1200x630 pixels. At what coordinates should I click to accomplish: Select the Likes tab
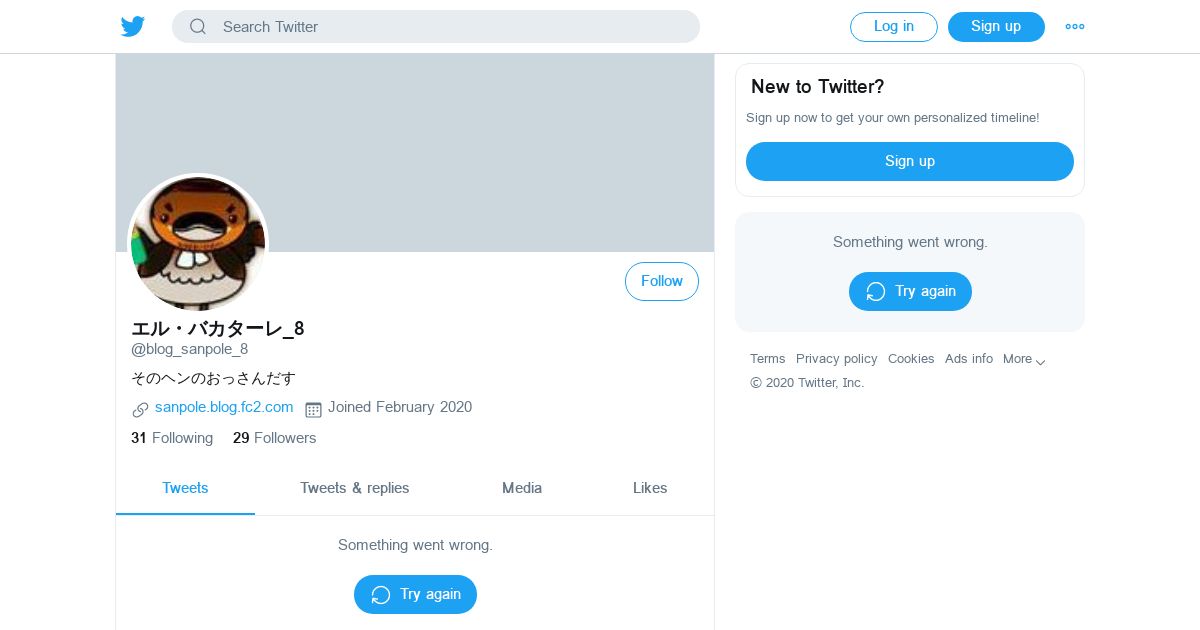point(650,488)
